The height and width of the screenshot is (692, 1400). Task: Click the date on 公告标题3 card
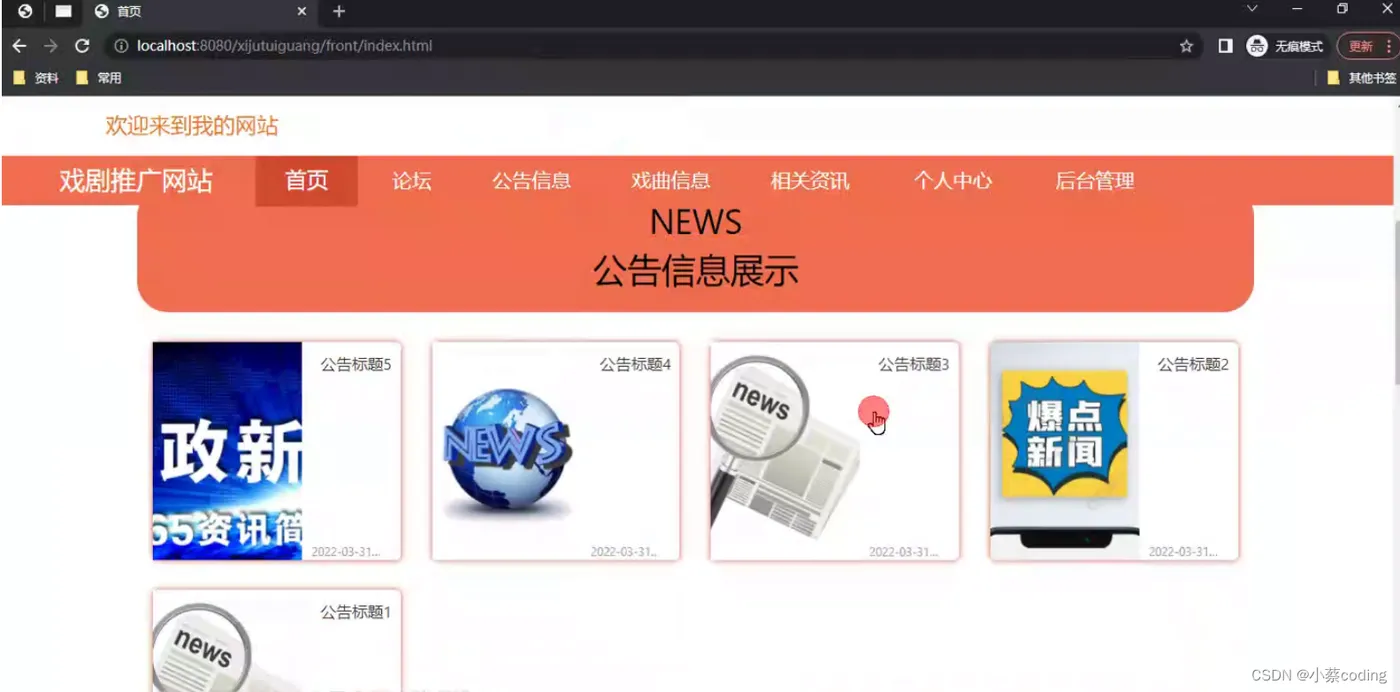(x=903, y=552)
